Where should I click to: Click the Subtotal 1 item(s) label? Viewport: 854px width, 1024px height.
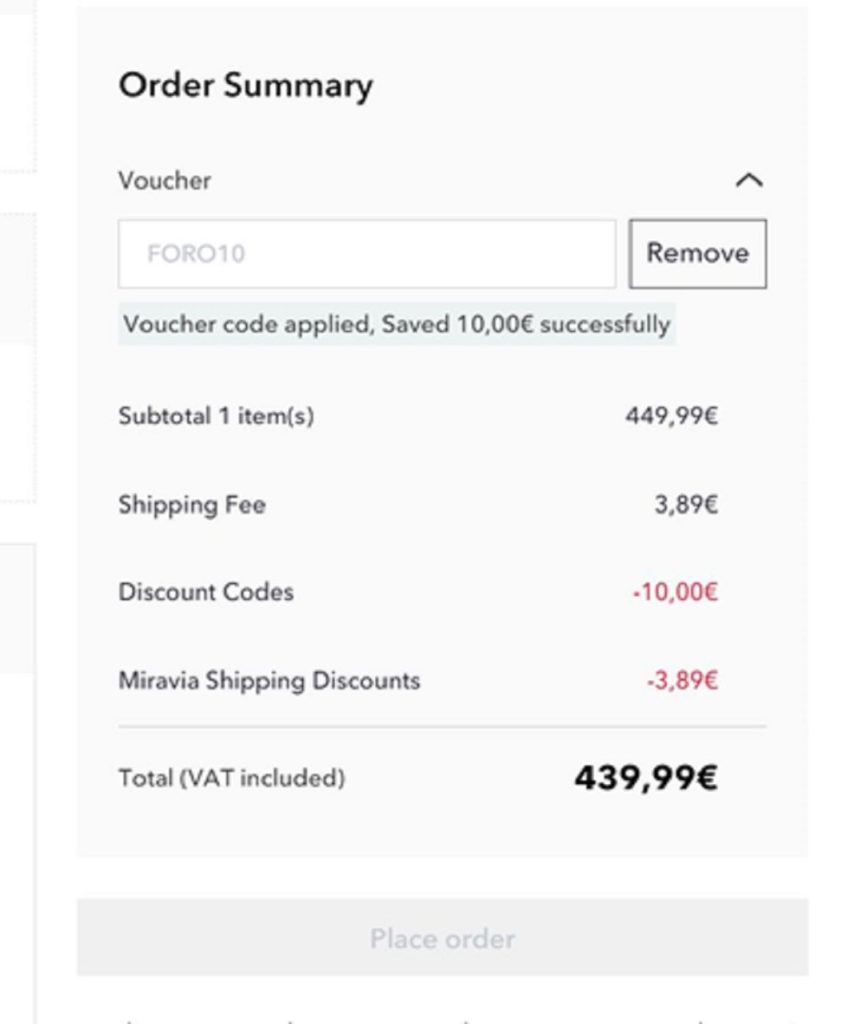216,416
